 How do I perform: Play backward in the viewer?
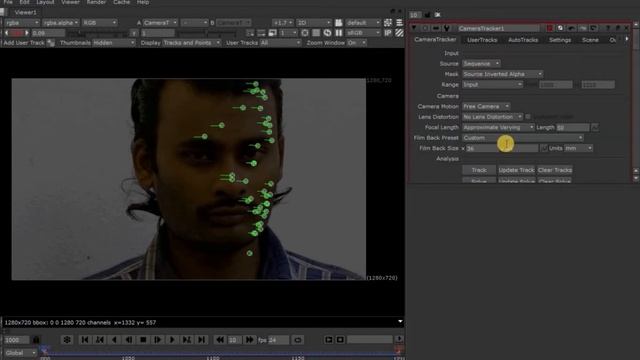114,340
